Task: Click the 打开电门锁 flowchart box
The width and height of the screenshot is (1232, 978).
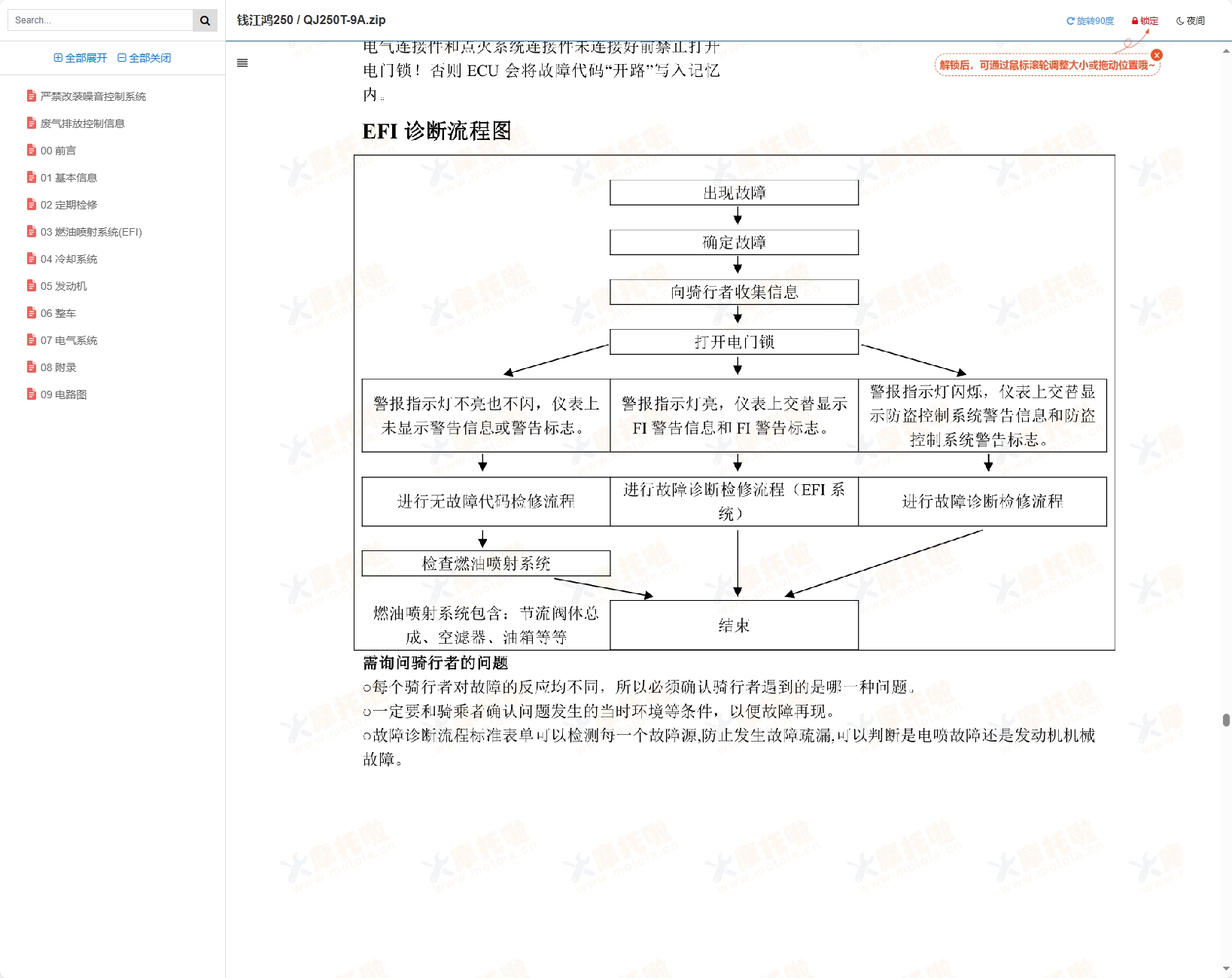Action: 734,342
